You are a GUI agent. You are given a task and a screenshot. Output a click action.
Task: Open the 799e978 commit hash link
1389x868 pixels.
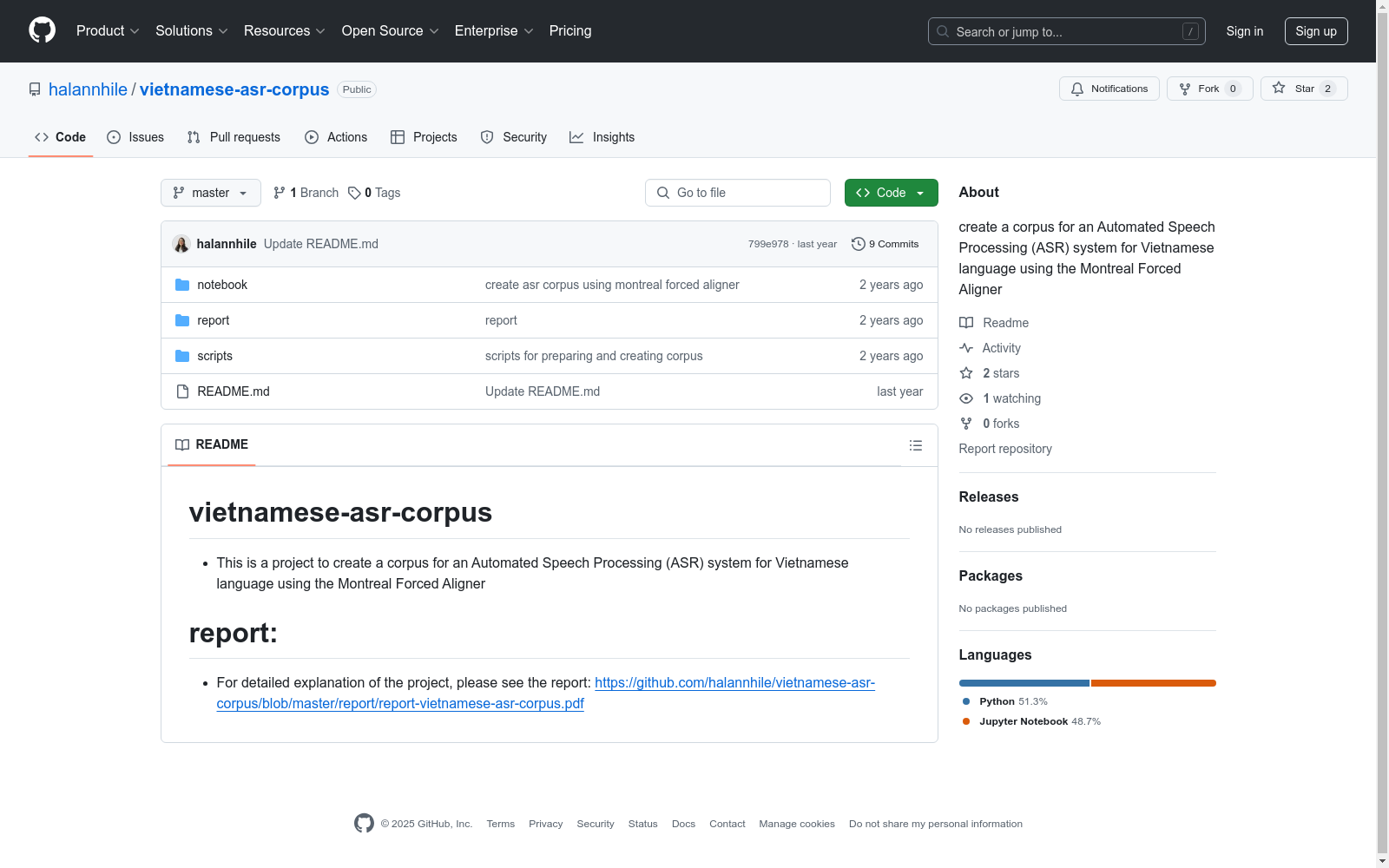pos(768,244)
